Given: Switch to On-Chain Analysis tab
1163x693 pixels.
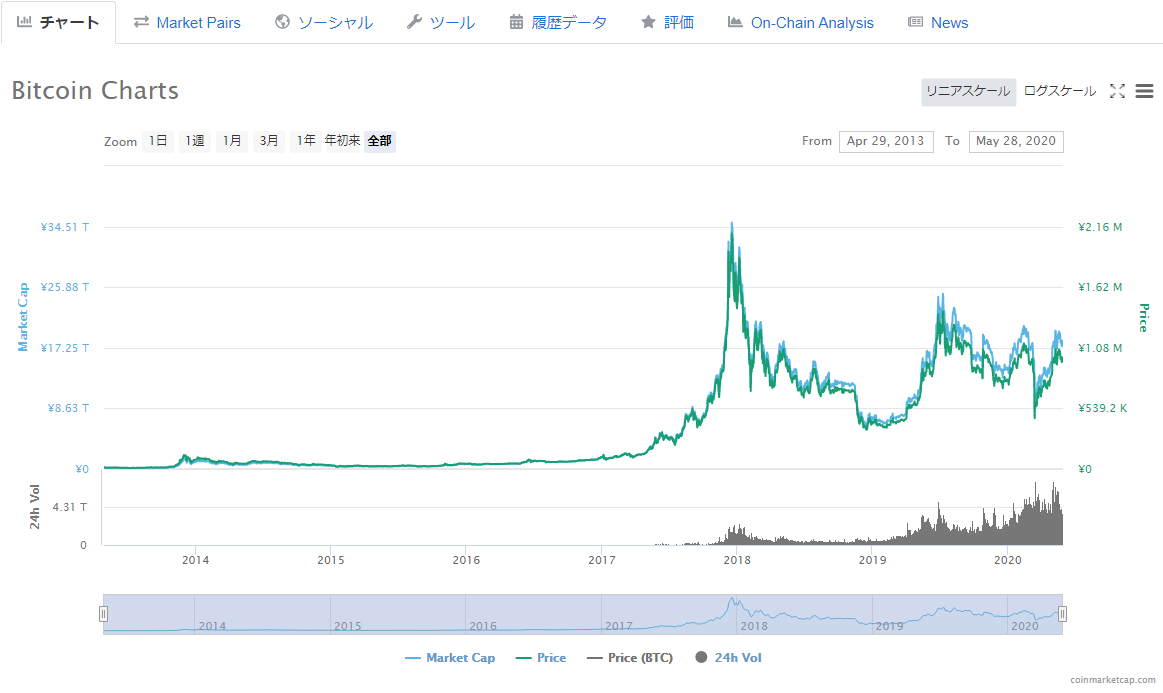Looking at the screenshot, I should [800, 22].
